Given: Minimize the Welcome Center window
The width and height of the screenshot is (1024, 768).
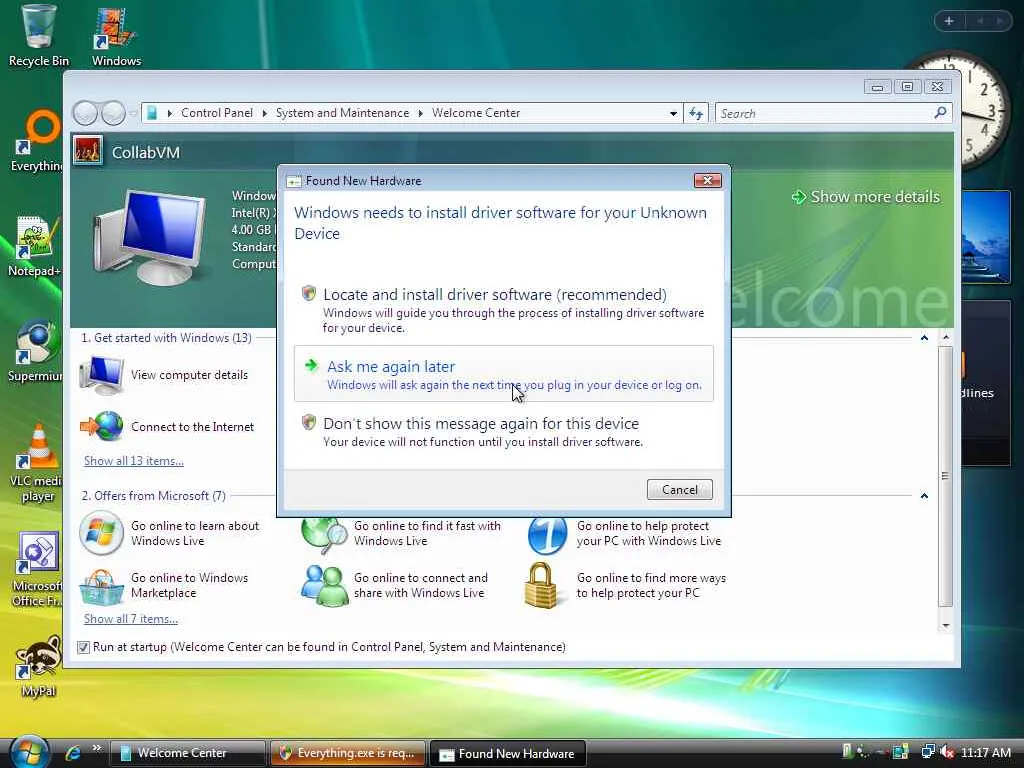Looking at the screenshot, I should [877, 87].
